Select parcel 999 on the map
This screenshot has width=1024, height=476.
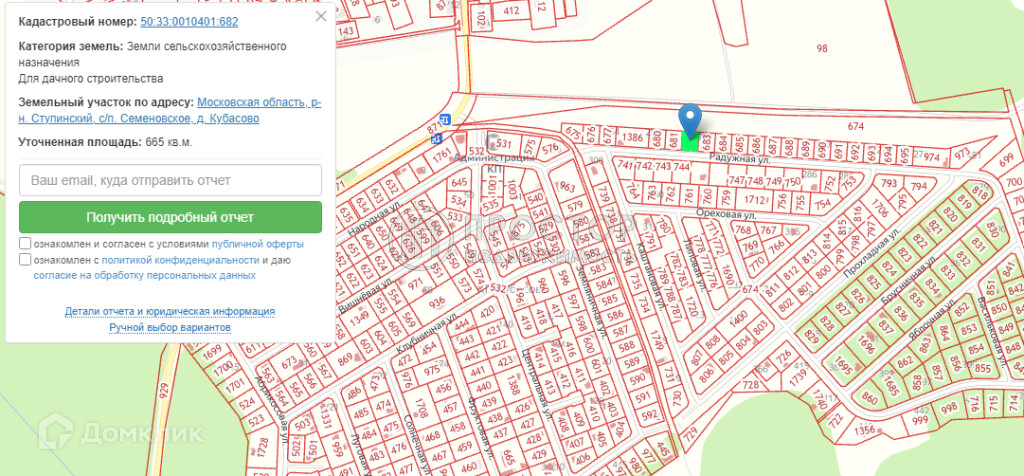coord(920,420)
